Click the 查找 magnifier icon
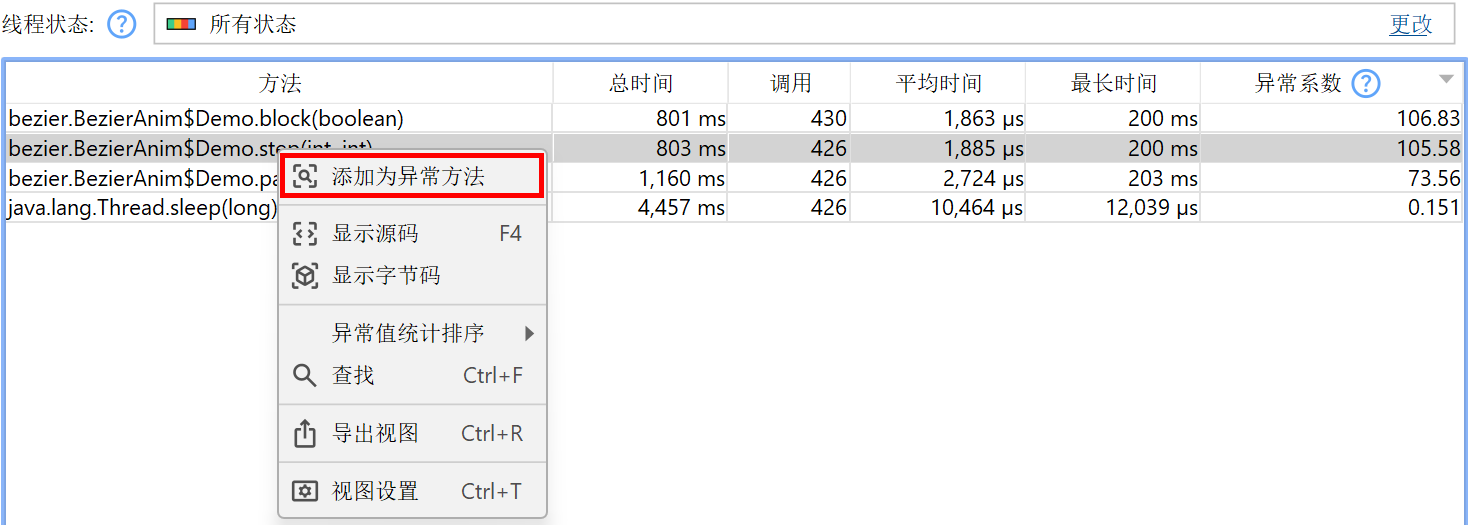This screenshot has width=1468, height=525. pos(305,376)
